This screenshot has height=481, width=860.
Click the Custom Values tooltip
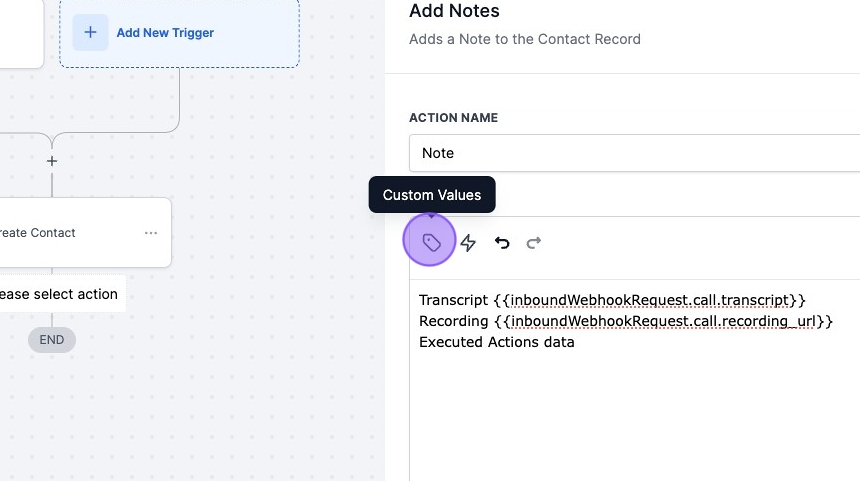tap(432, 195)
